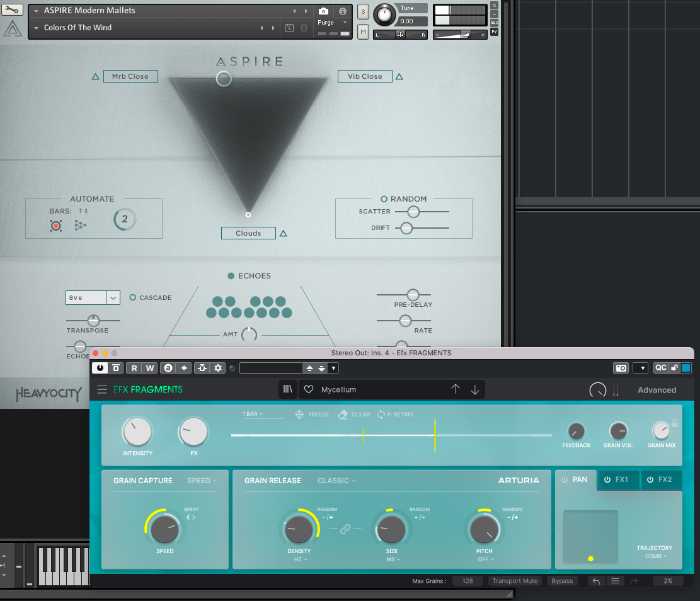The height and width of the screenshot is (601, 700).
Task: Click the camera snapshot icon
Action: [324, 11]
